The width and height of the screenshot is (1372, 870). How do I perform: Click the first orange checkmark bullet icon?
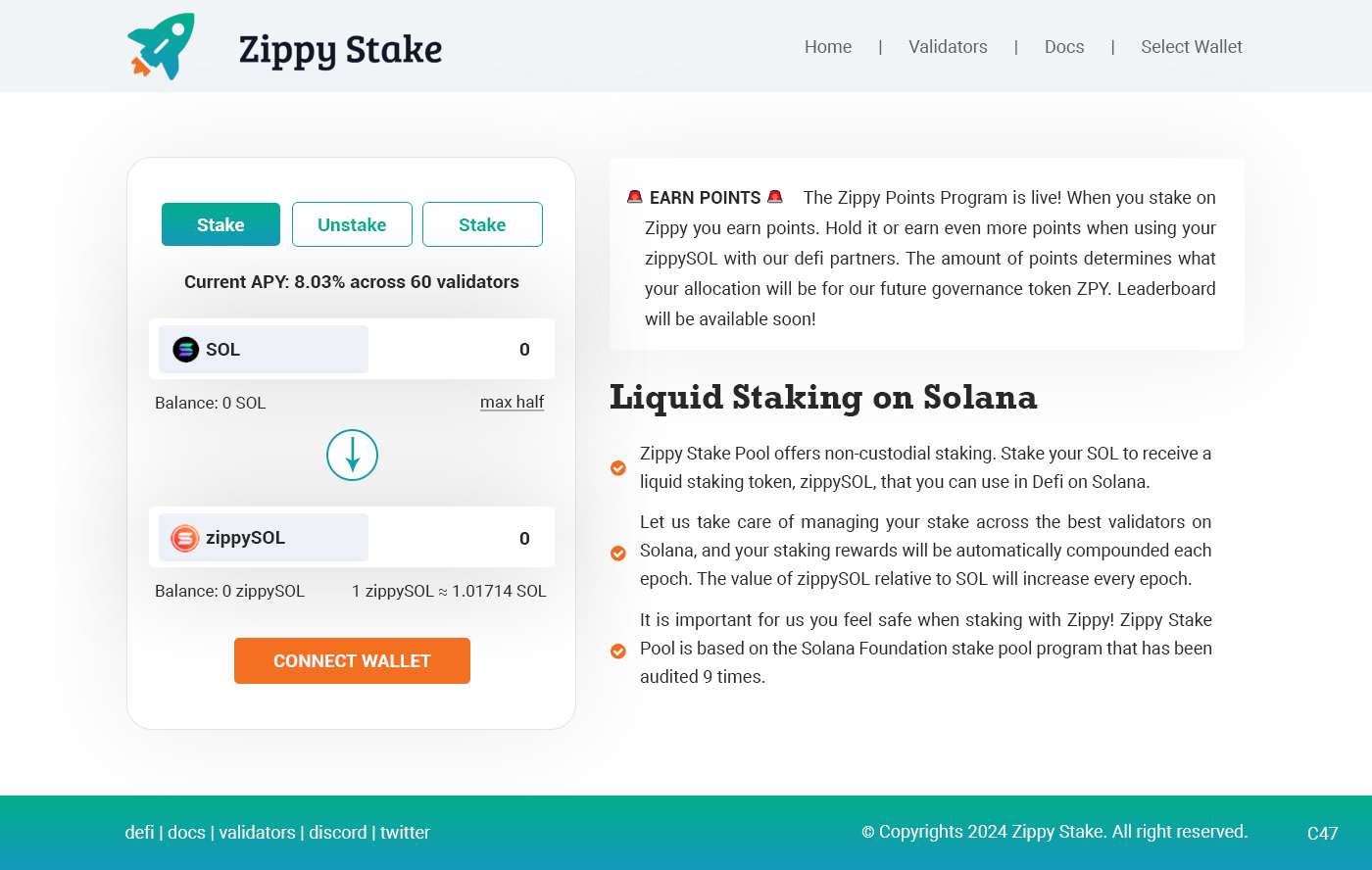pyautogui.click(x=618, y=468)
